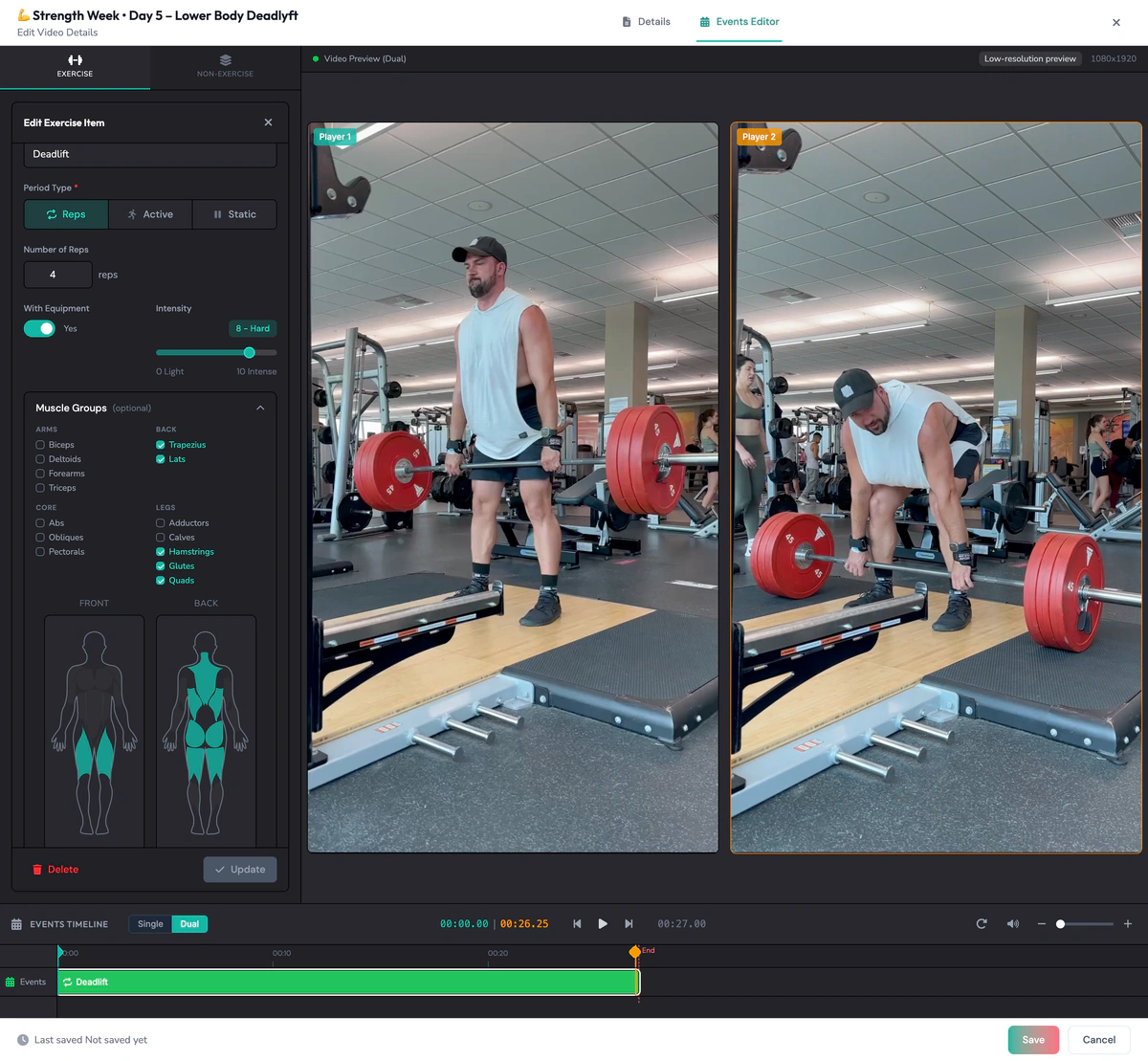Click the Low-resolution preview badge
The width and height of the screenshot is (1148, 1061).
click(1030, 58)
